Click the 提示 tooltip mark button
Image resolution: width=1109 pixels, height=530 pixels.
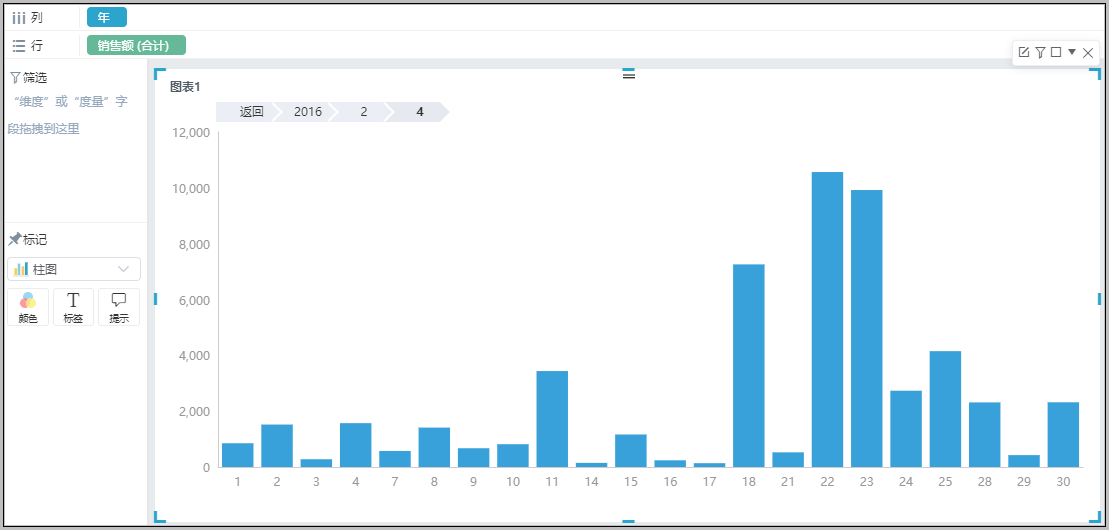(x=119, y=307)
